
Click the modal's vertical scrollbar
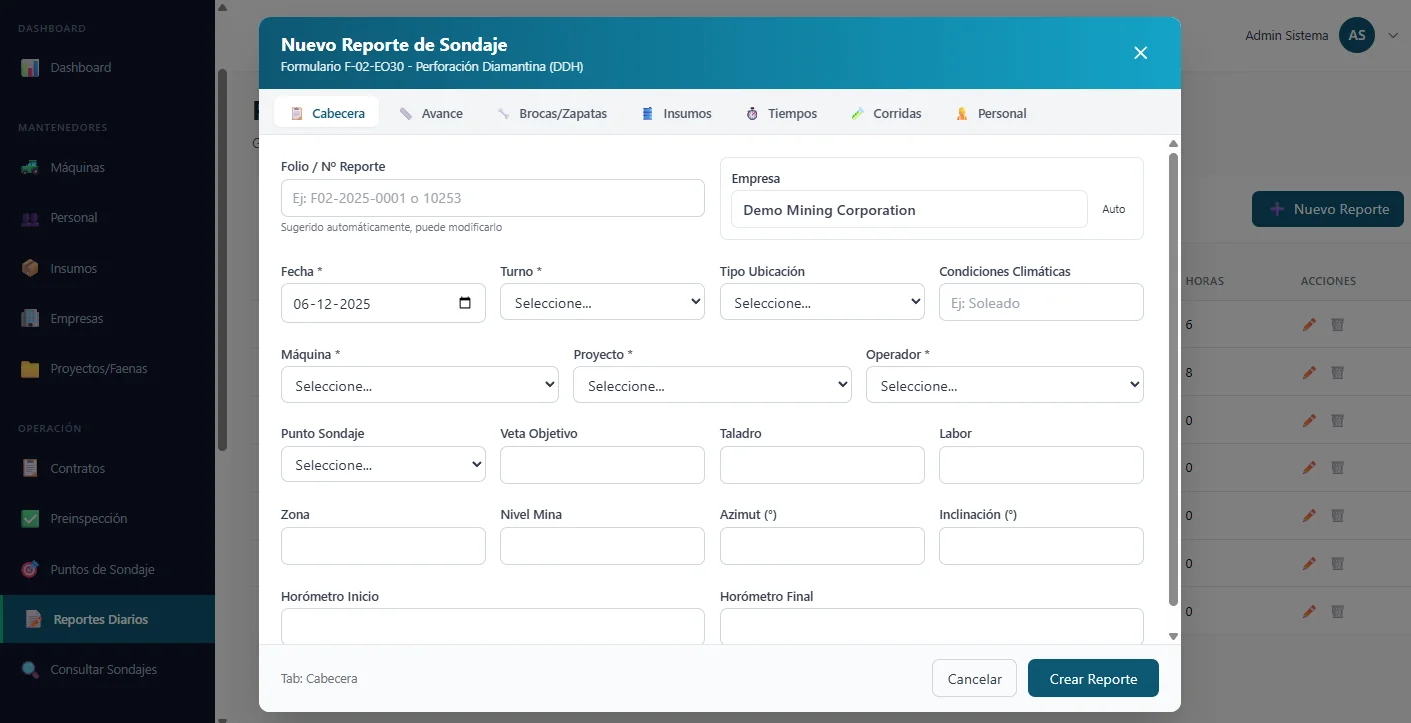click(x=1173, y=380)
